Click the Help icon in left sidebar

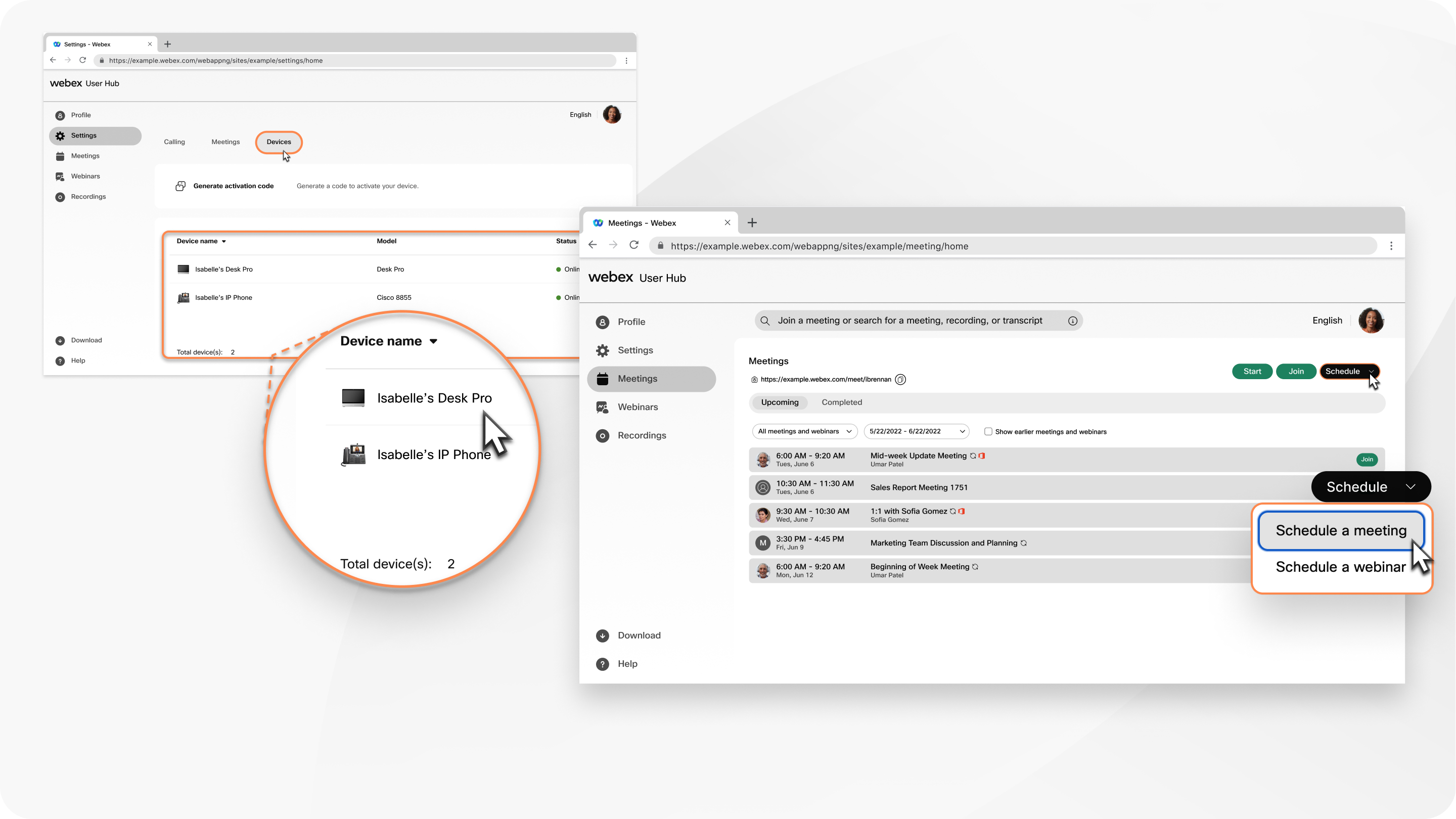[x=60, y=360]
